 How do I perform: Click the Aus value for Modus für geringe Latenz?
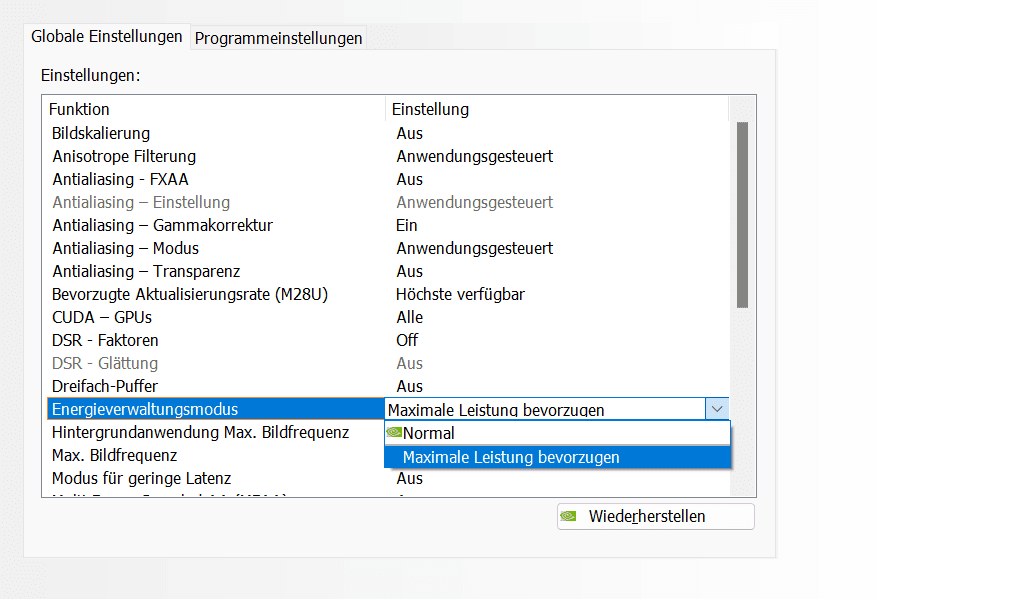click(x=409, y=478)
